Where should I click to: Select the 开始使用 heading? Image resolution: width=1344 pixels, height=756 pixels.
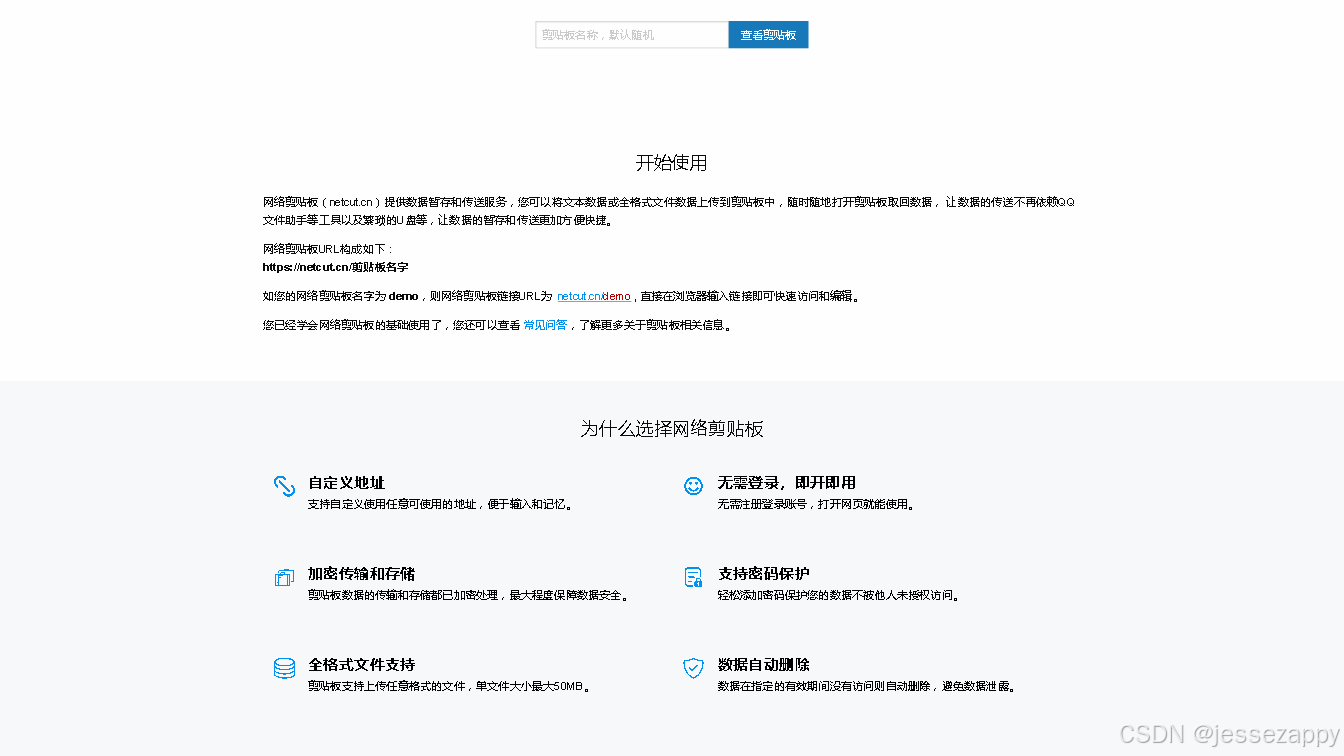tap(672, 163)
